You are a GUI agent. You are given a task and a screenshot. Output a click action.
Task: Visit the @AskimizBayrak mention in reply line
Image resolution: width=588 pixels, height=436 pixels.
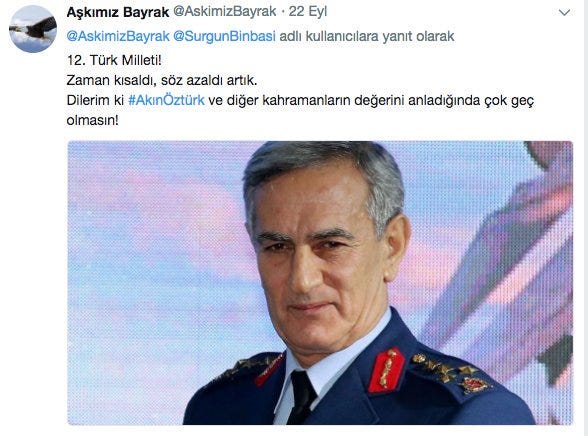click(x=118, y=36)
